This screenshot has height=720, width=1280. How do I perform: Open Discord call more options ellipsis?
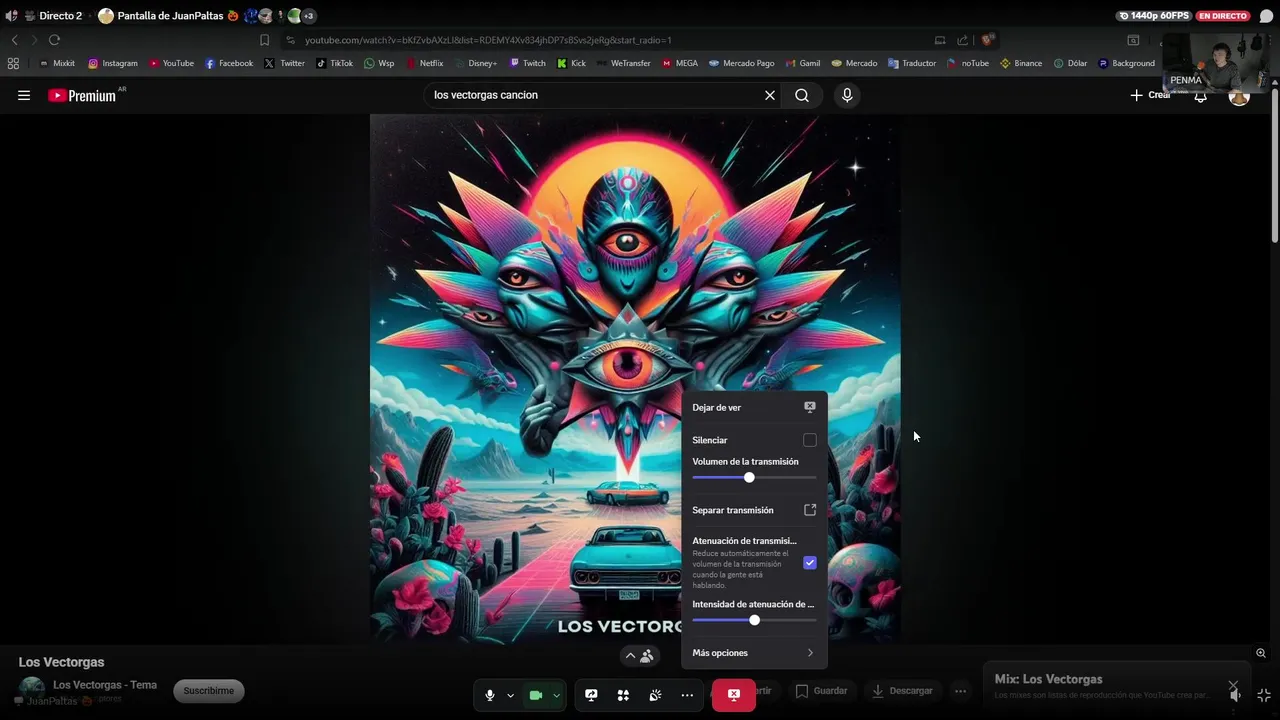coord(687,695)
